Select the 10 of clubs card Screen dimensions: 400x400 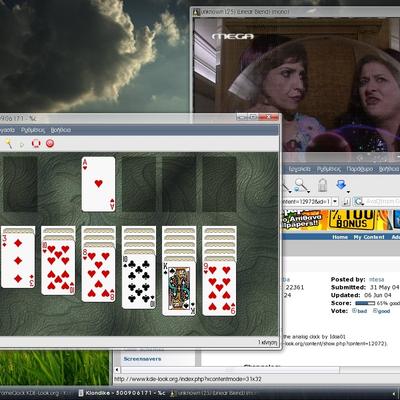[x=139, y=281]
